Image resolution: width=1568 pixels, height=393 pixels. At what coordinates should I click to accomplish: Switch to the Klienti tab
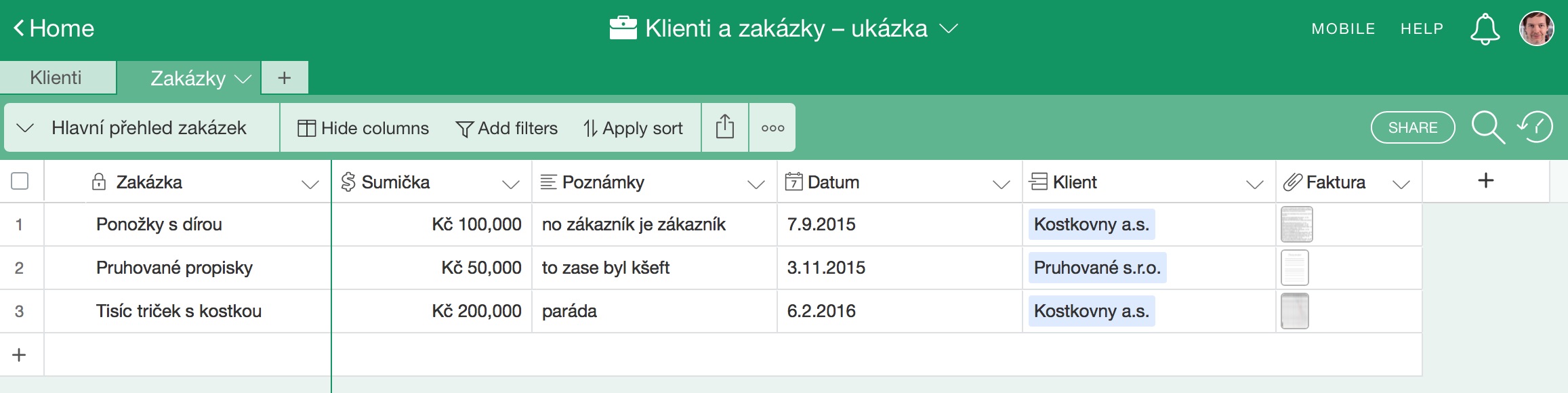(56, 78)
